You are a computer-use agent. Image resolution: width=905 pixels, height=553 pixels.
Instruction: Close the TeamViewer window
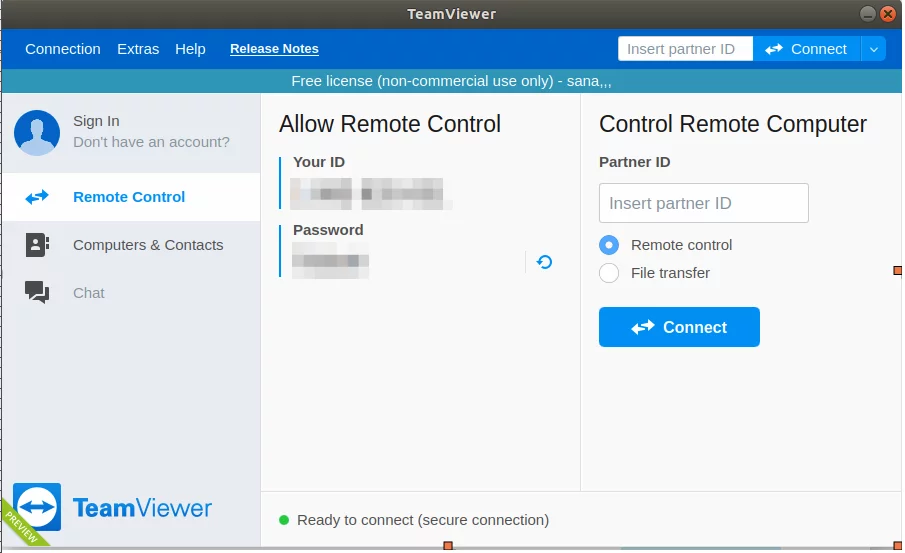888,14
